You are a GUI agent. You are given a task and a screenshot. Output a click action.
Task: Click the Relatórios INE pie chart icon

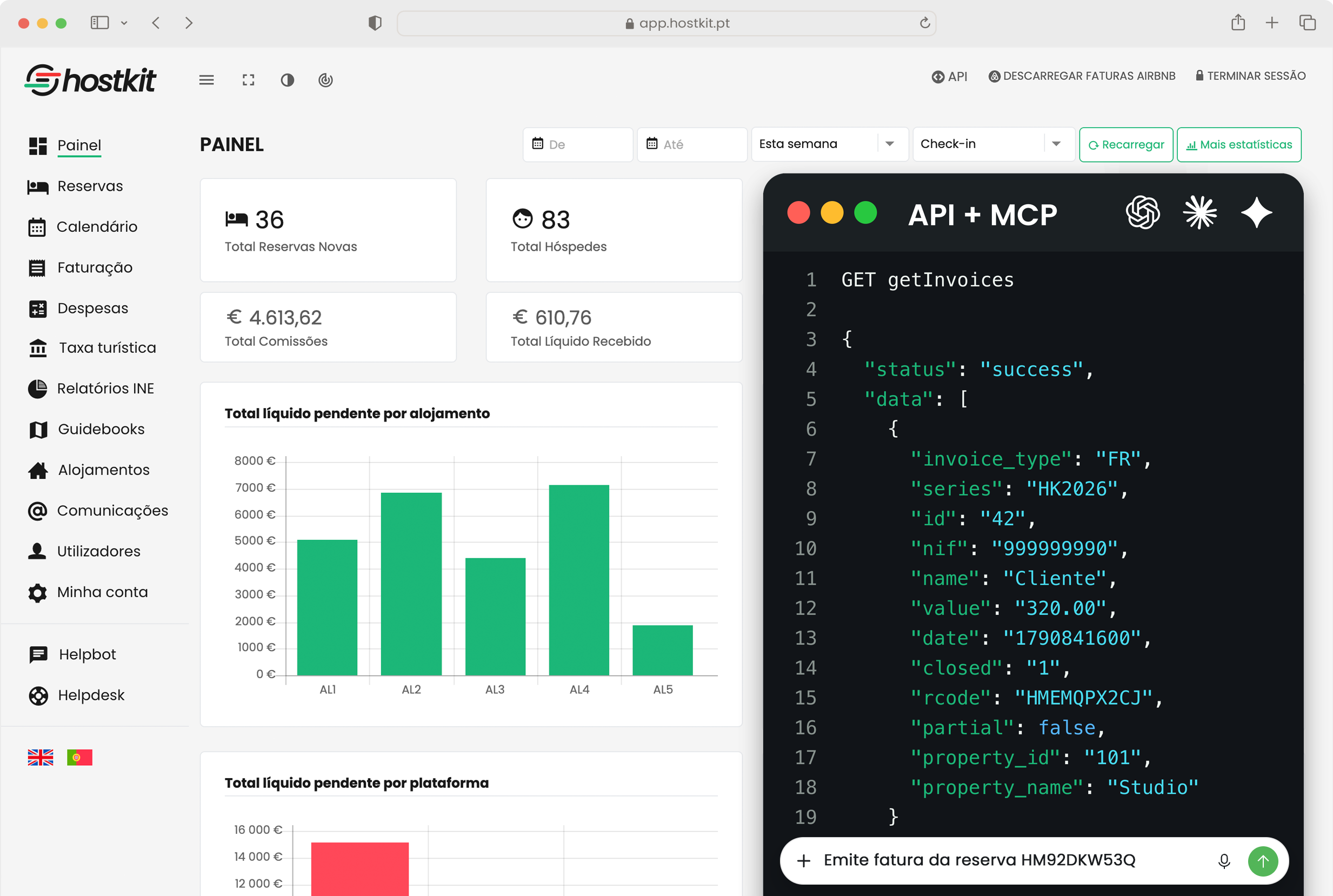point(38,389)
